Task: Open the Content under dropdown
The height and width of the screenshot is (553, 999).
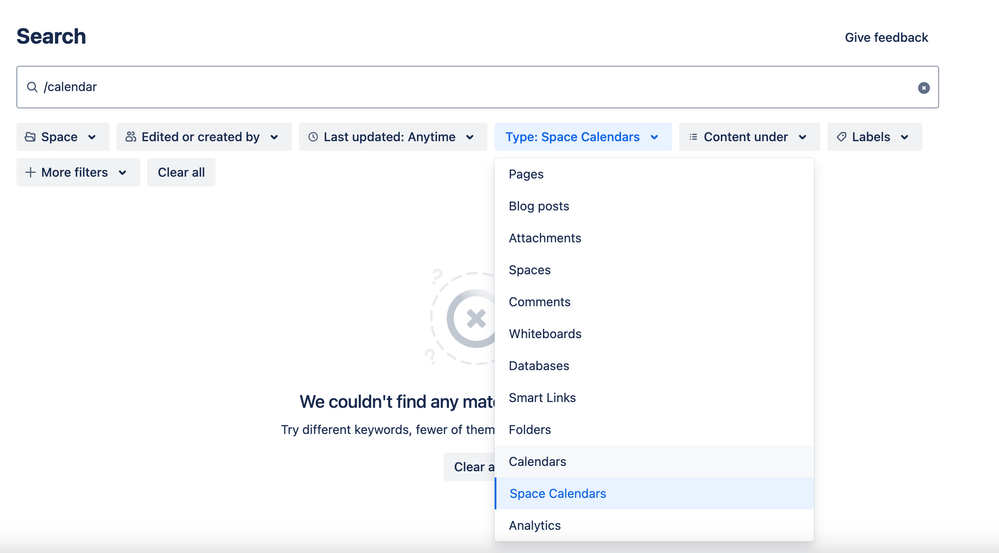Action: pyautogui.click(x=749, y=137)
